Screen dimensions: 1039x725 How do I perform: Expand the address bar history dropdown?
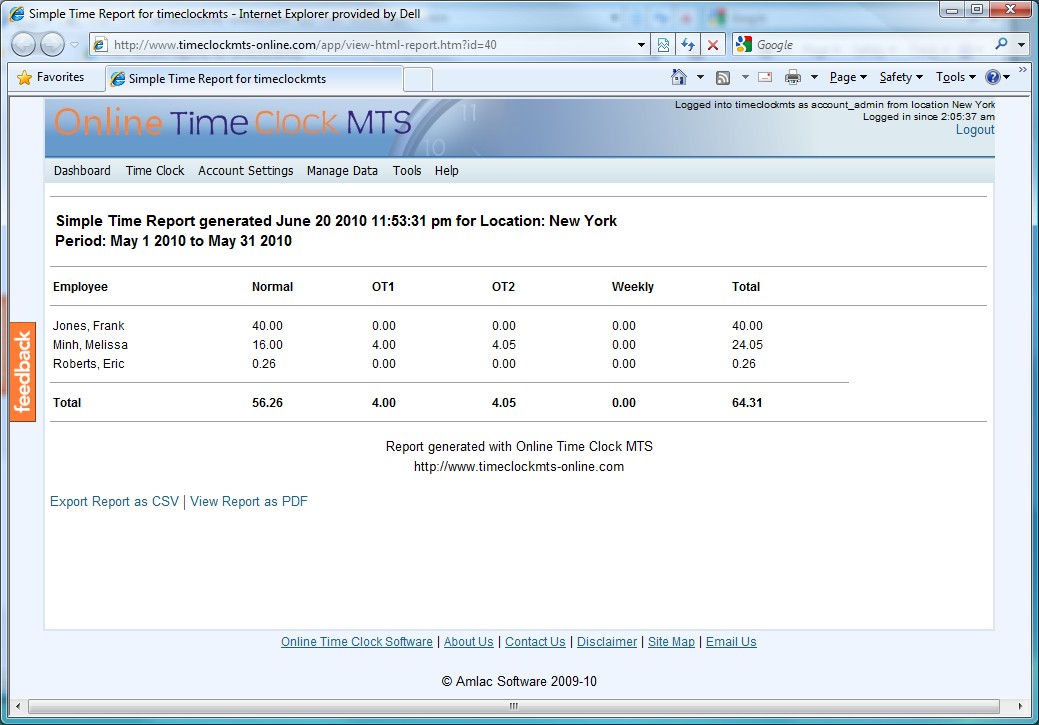tap(641, 45)
